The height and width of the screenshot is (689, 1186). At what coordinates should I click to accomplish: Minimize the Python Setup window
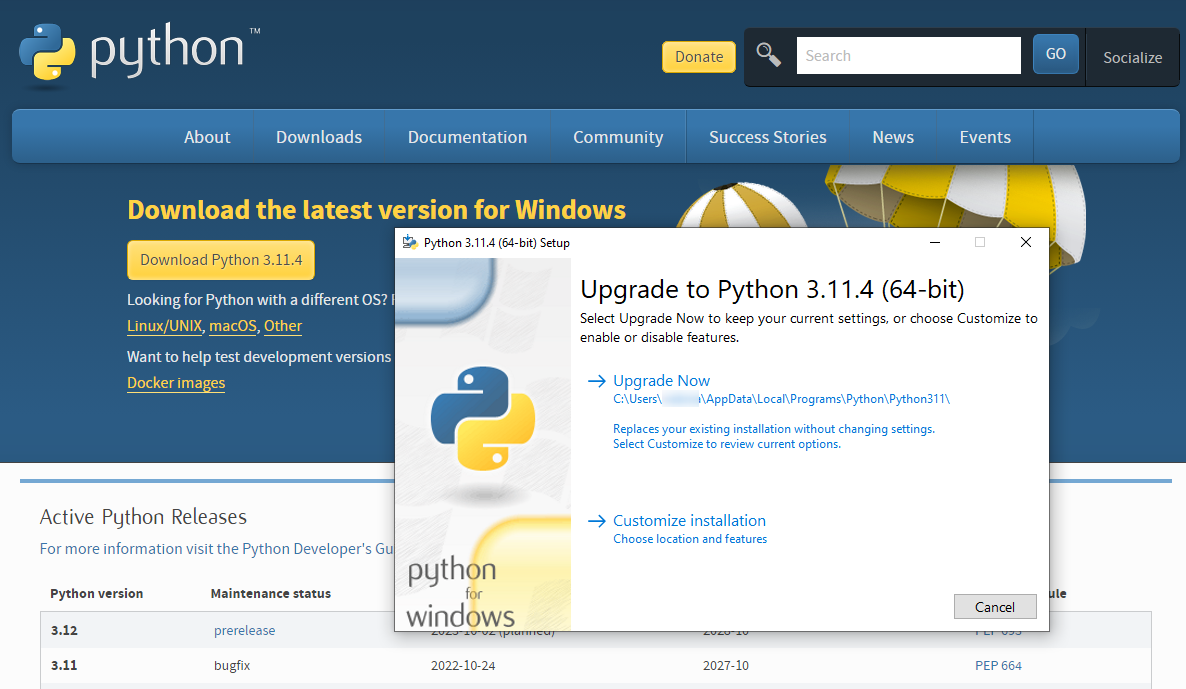tap(934, 243)
